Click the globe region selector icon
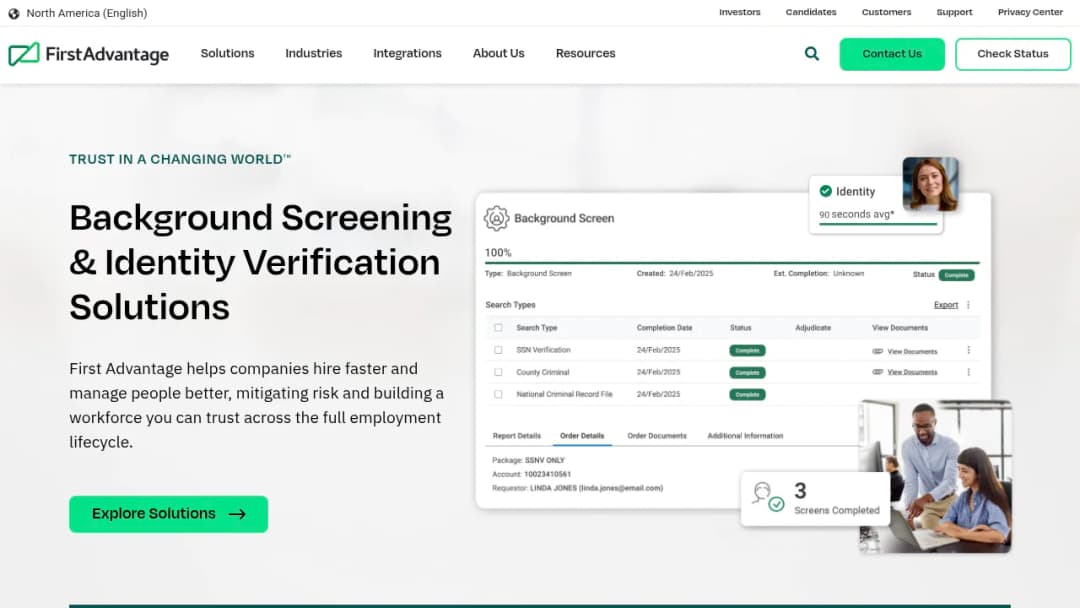 (13, 13)
